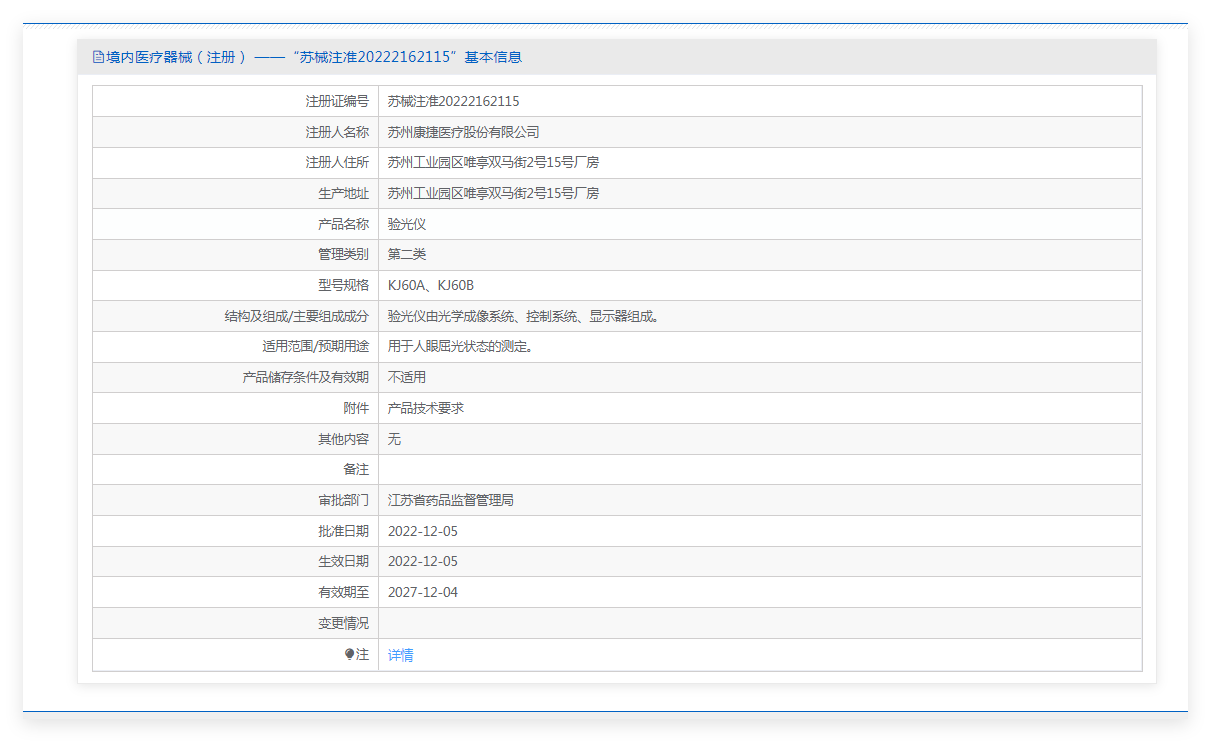Click the 生效日期 label

pyautogui.click(x=343, y=561)
